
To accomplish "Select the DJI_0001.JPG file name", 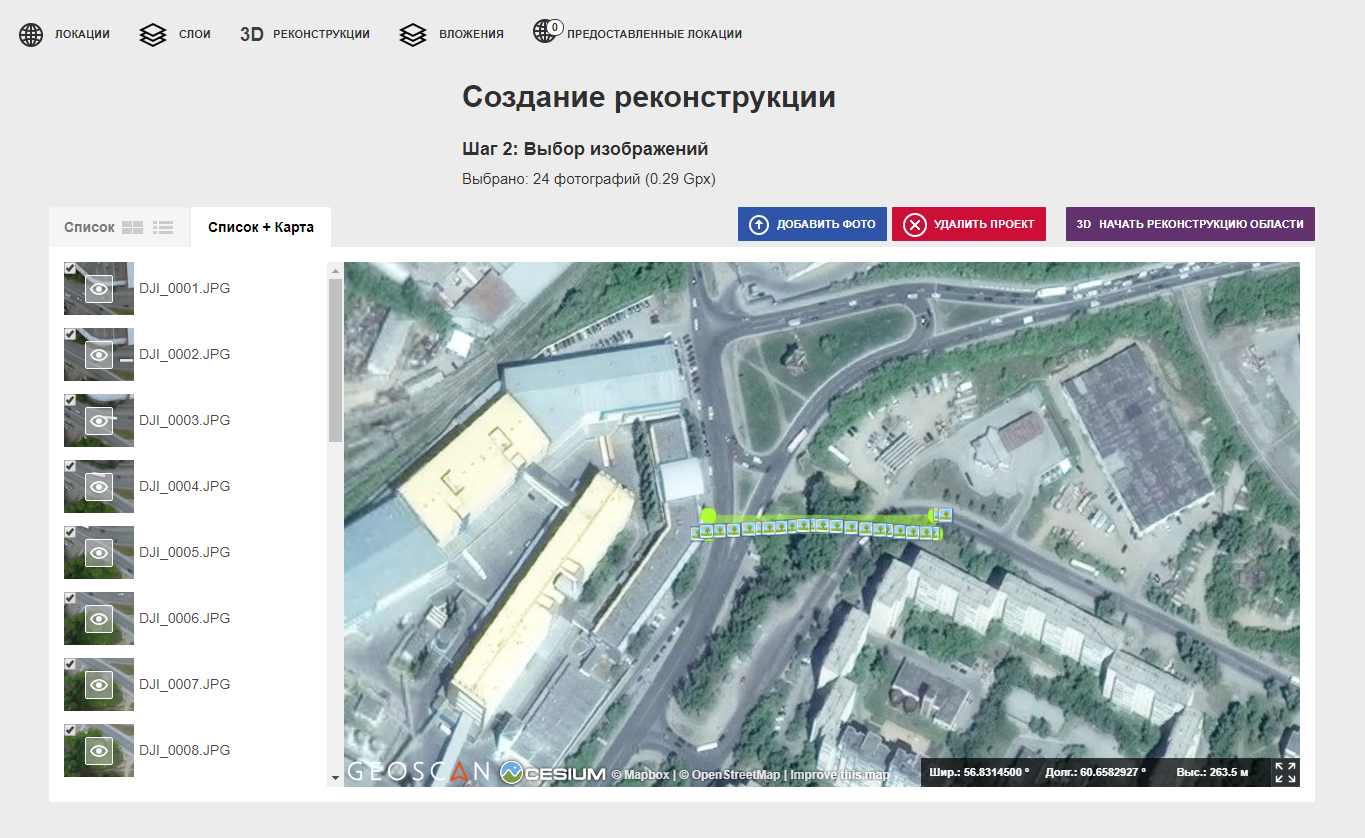I will 185,288.
